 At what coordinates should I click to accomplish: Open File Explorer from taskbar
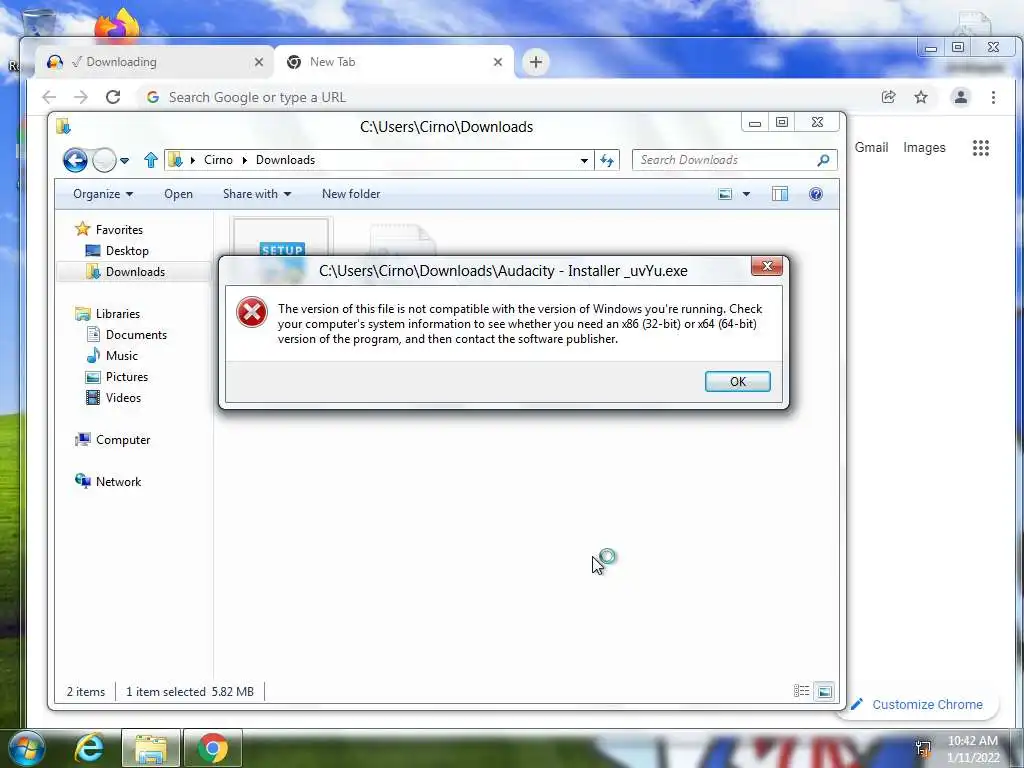pos(150,748)
